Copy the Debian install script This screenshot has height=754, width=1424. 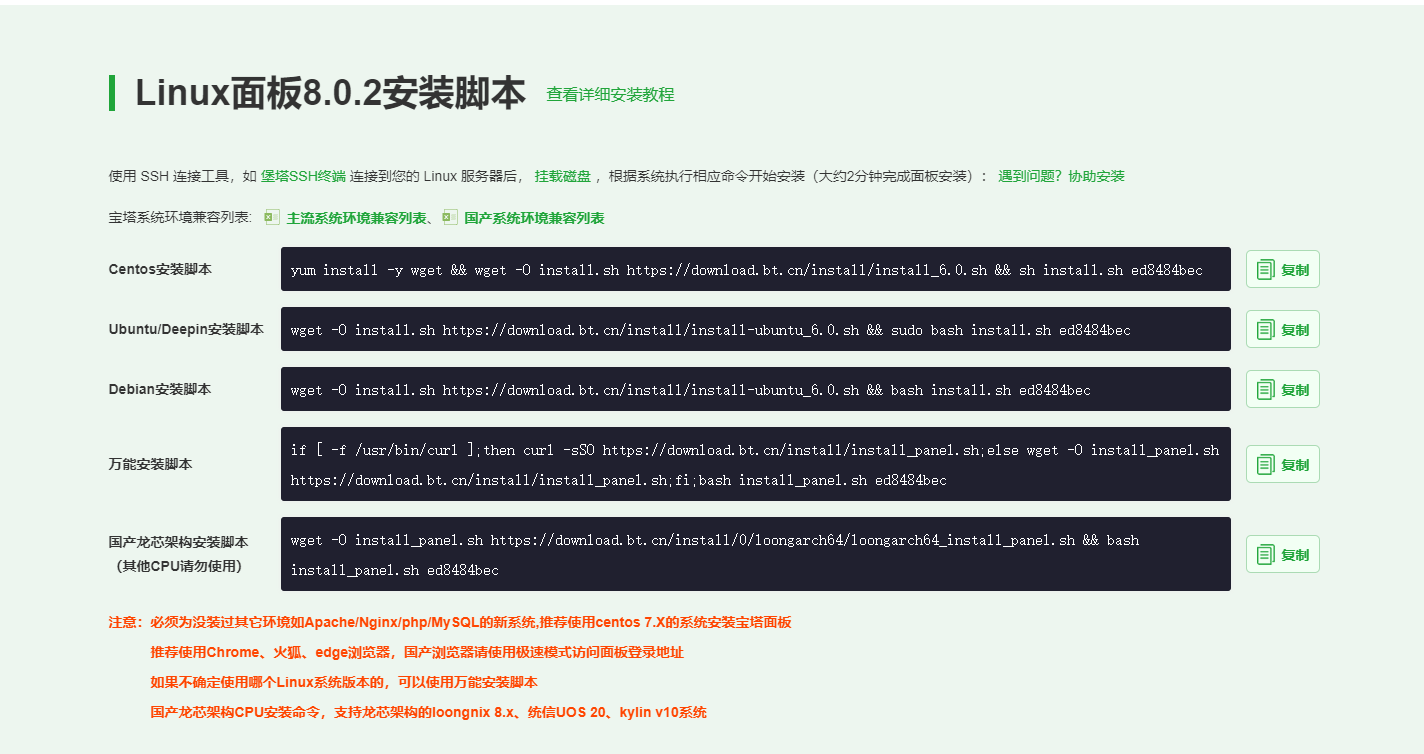(1283, 389)
